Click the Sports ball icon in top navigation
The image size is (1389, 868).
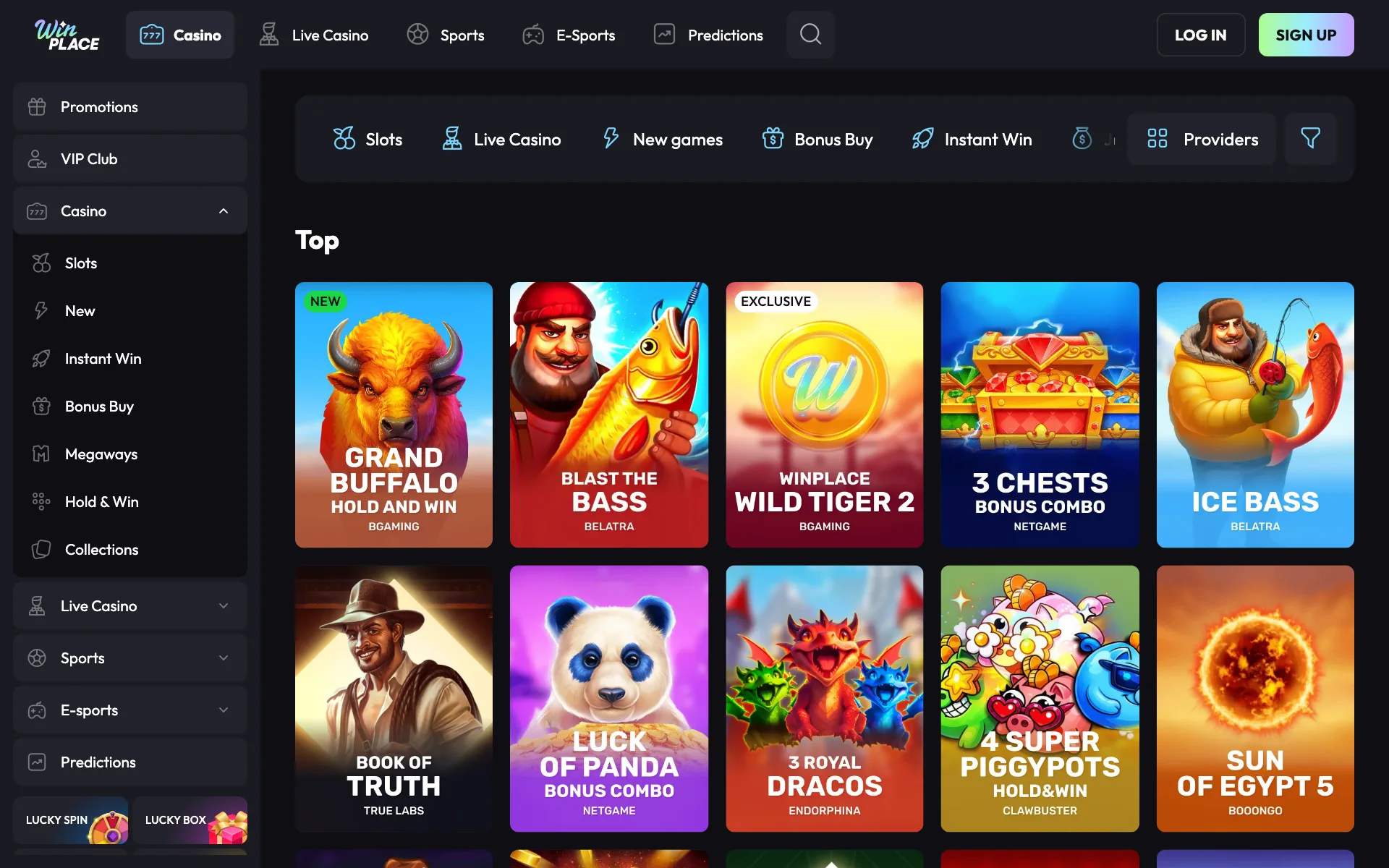pyautogui.click(x=417, y=35)
